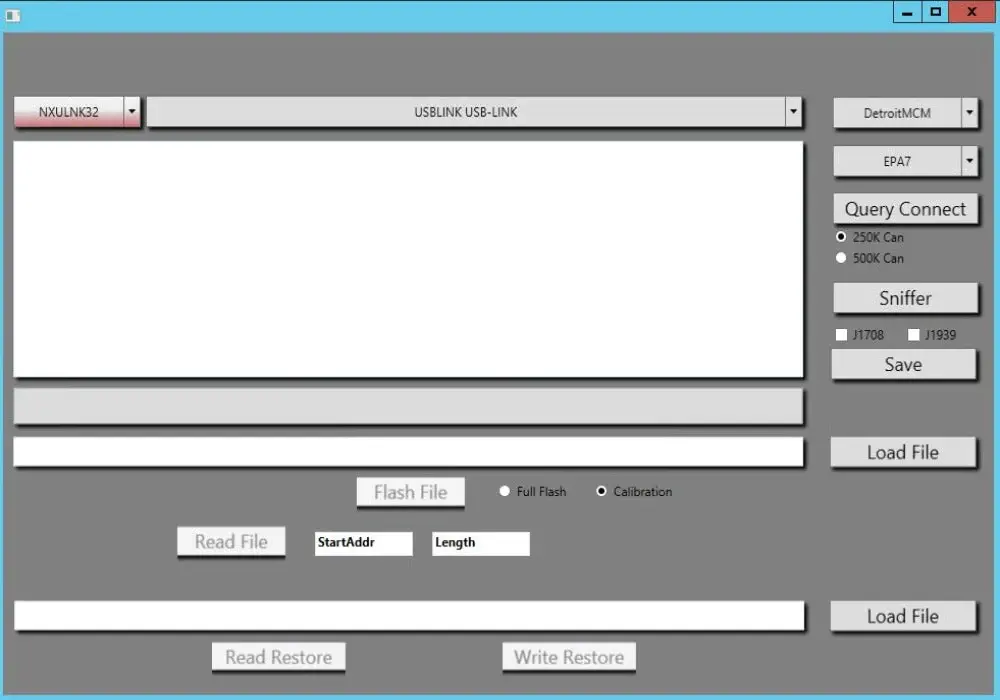The image size is (1000, 700).
Task: Open the NXULNK32 adapter dropdown arrow
Action: [x=132, y=112]
